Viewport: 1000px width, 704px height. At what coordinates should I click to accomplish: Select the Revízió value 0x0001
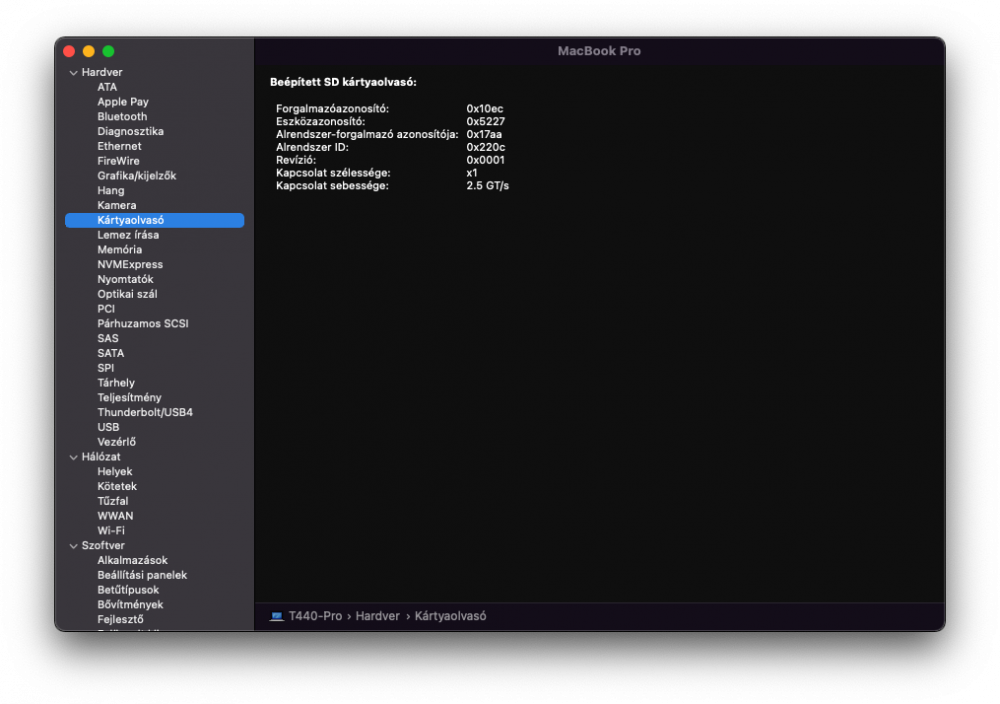[x=485, y=160]
